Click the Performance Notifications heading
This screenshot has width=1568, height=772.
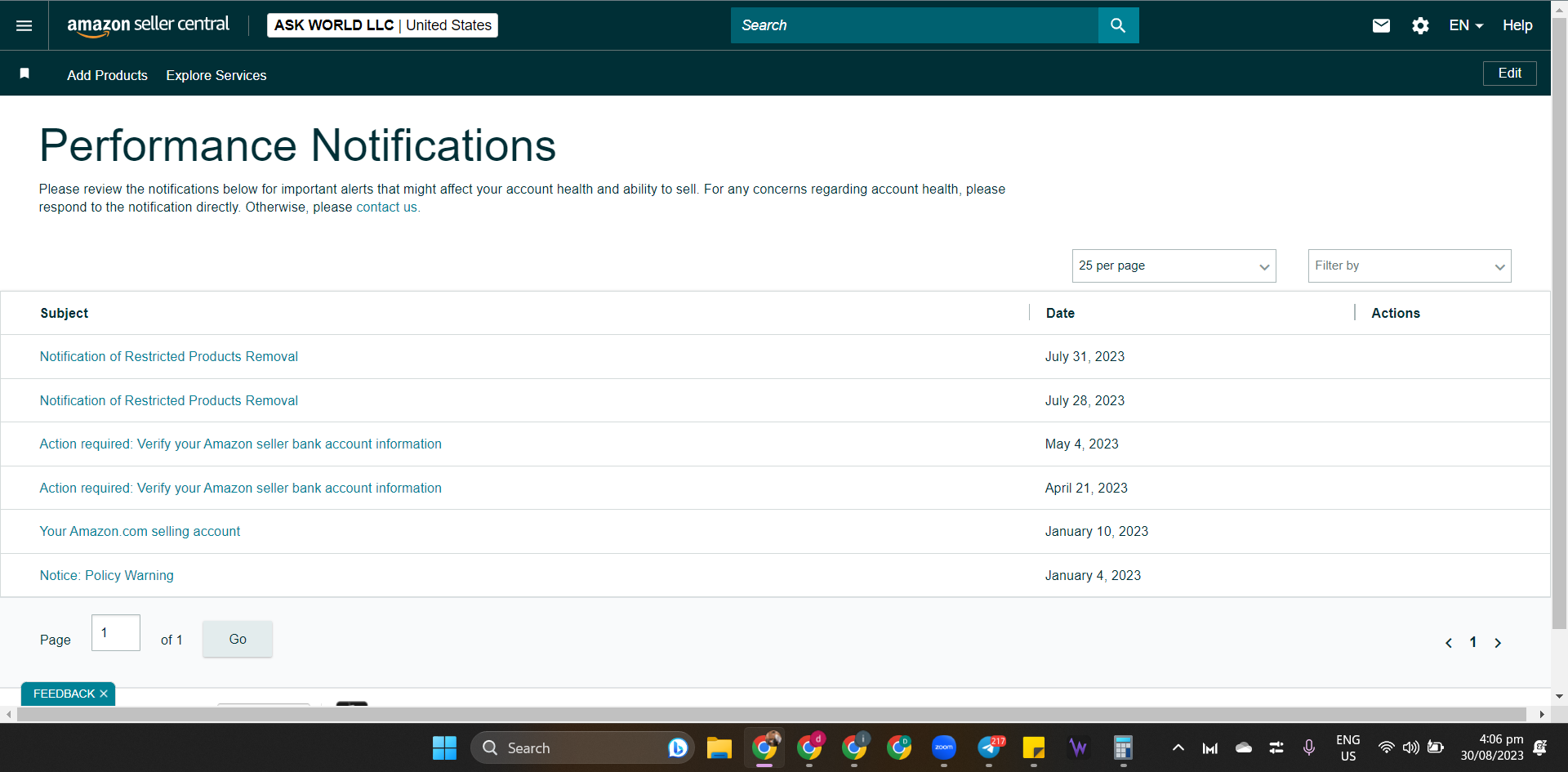pos(298,145)
